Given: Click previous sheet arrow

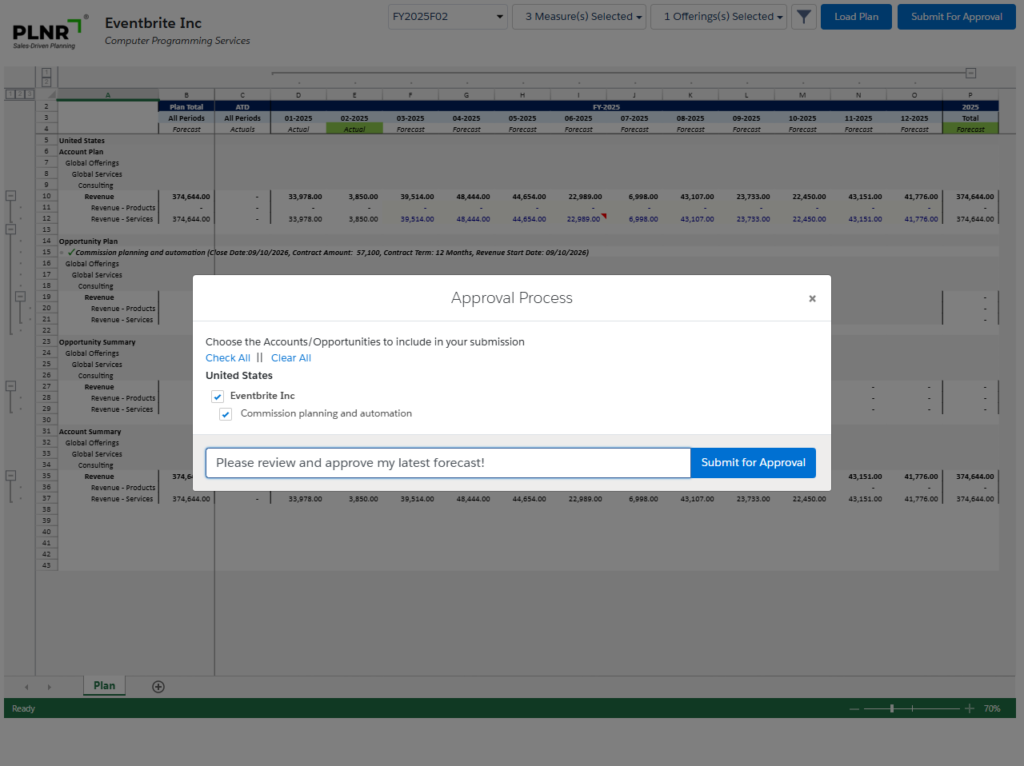Looking at the screenshot, I should coord(27,687).
